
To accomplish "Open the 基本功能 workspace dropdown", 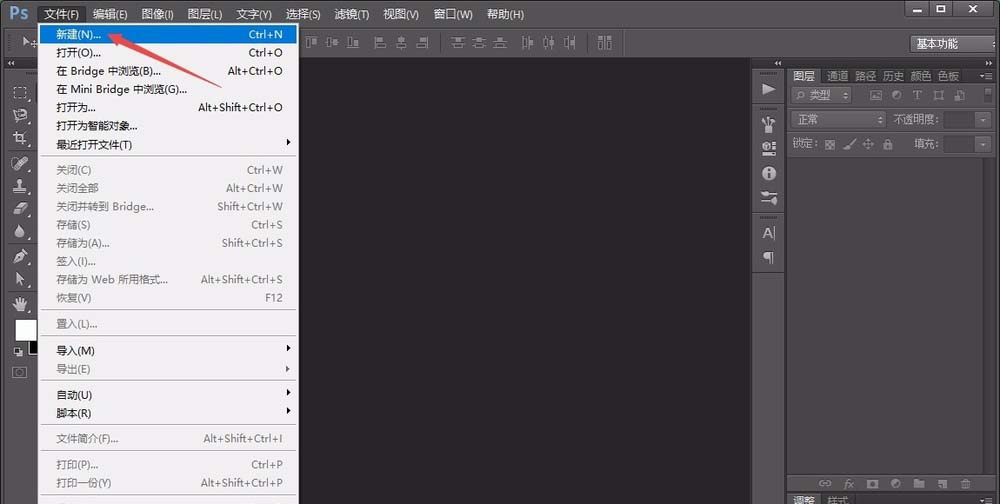I will pos(952,43).
